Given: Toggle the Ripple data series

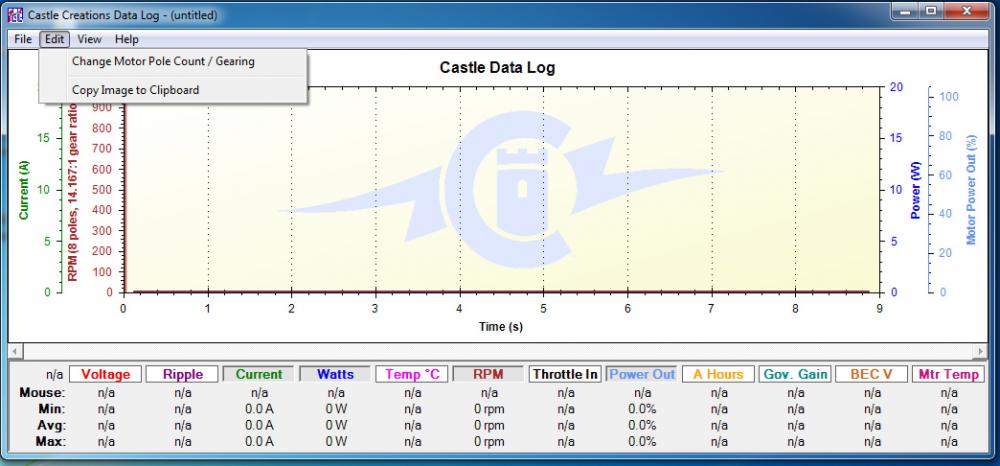Looking at the screenshot, I should (x=182, y=374).
